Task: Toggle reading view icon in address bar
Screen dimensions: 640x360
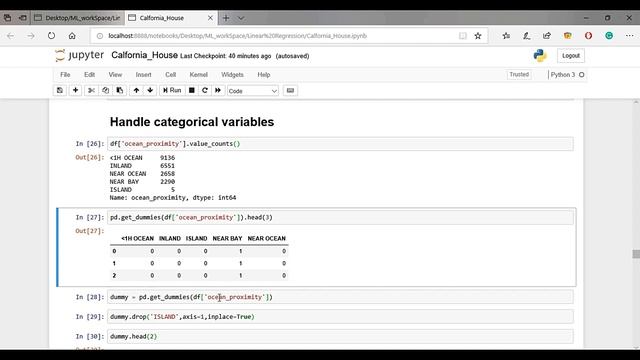Action: coord(463,36)
